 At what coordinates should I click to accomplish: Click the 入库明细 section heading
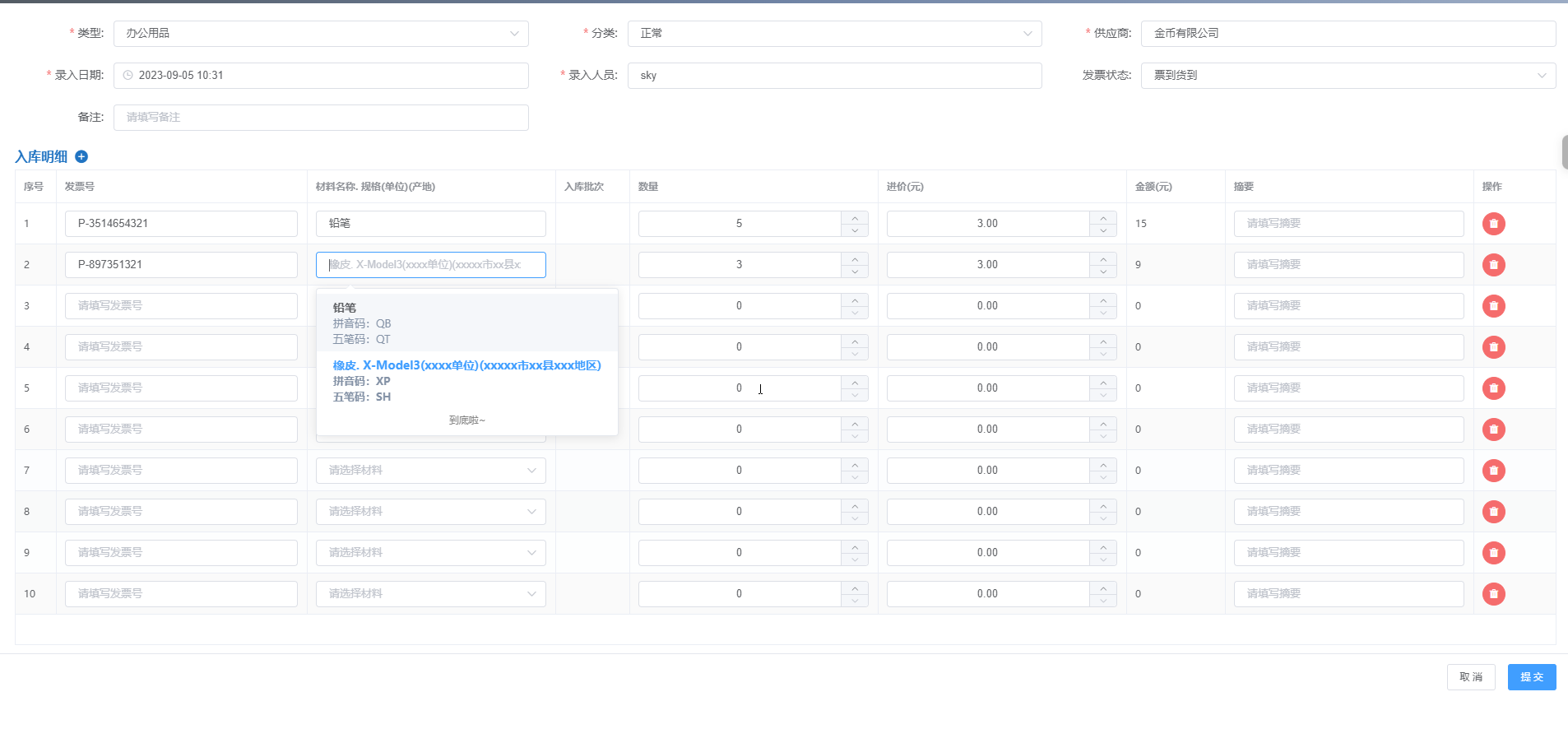[41, 156]
